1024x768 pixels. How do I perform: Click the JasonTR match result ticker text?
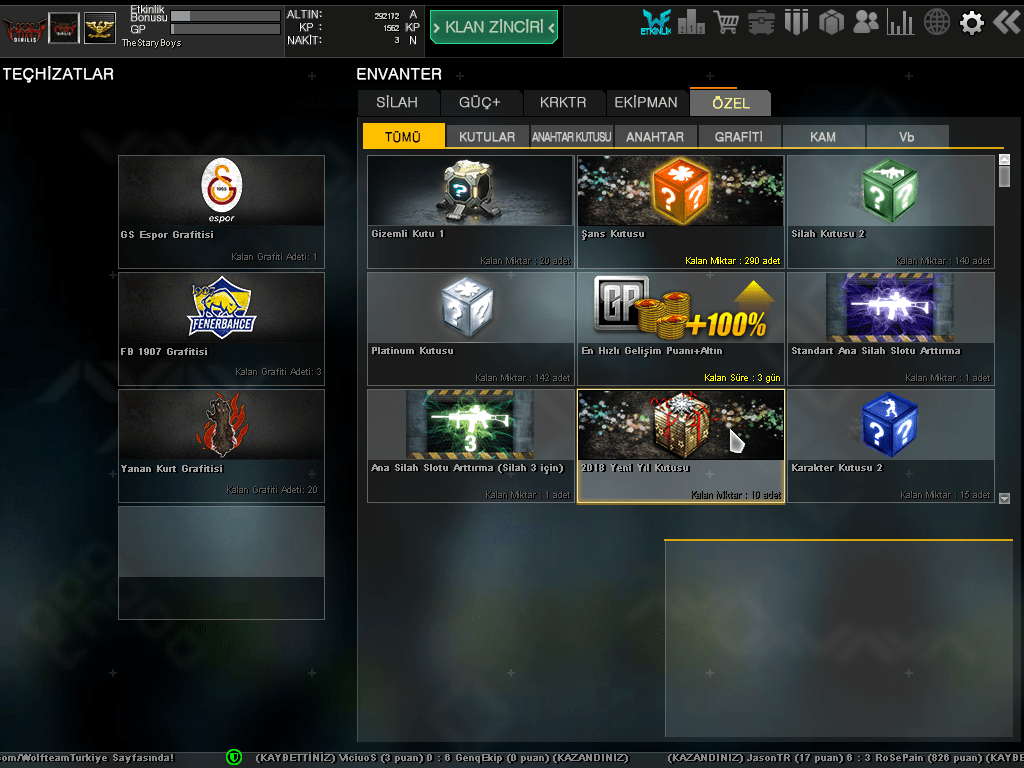click(846, 758)
